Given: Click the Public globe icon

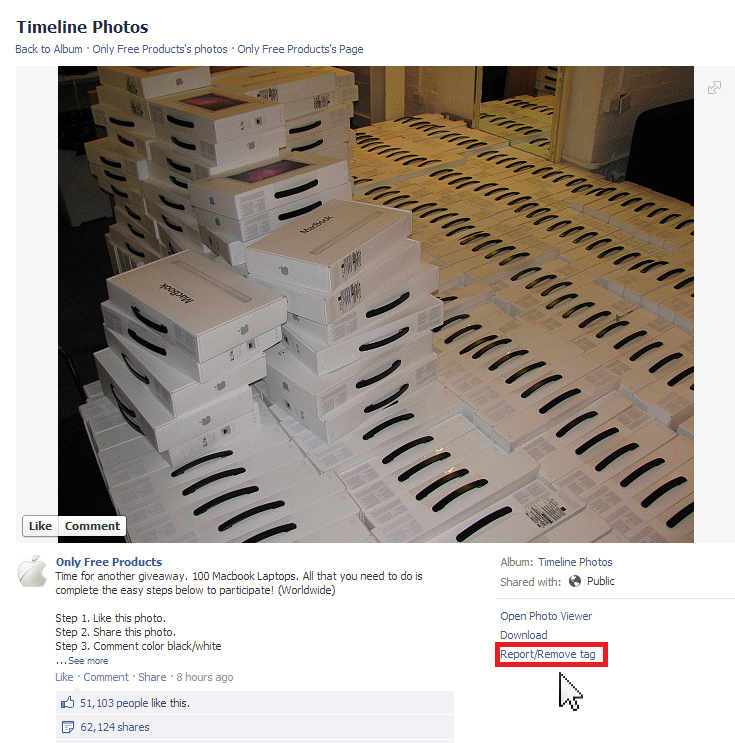Looking at the screenshot, I should coord(575,581).
